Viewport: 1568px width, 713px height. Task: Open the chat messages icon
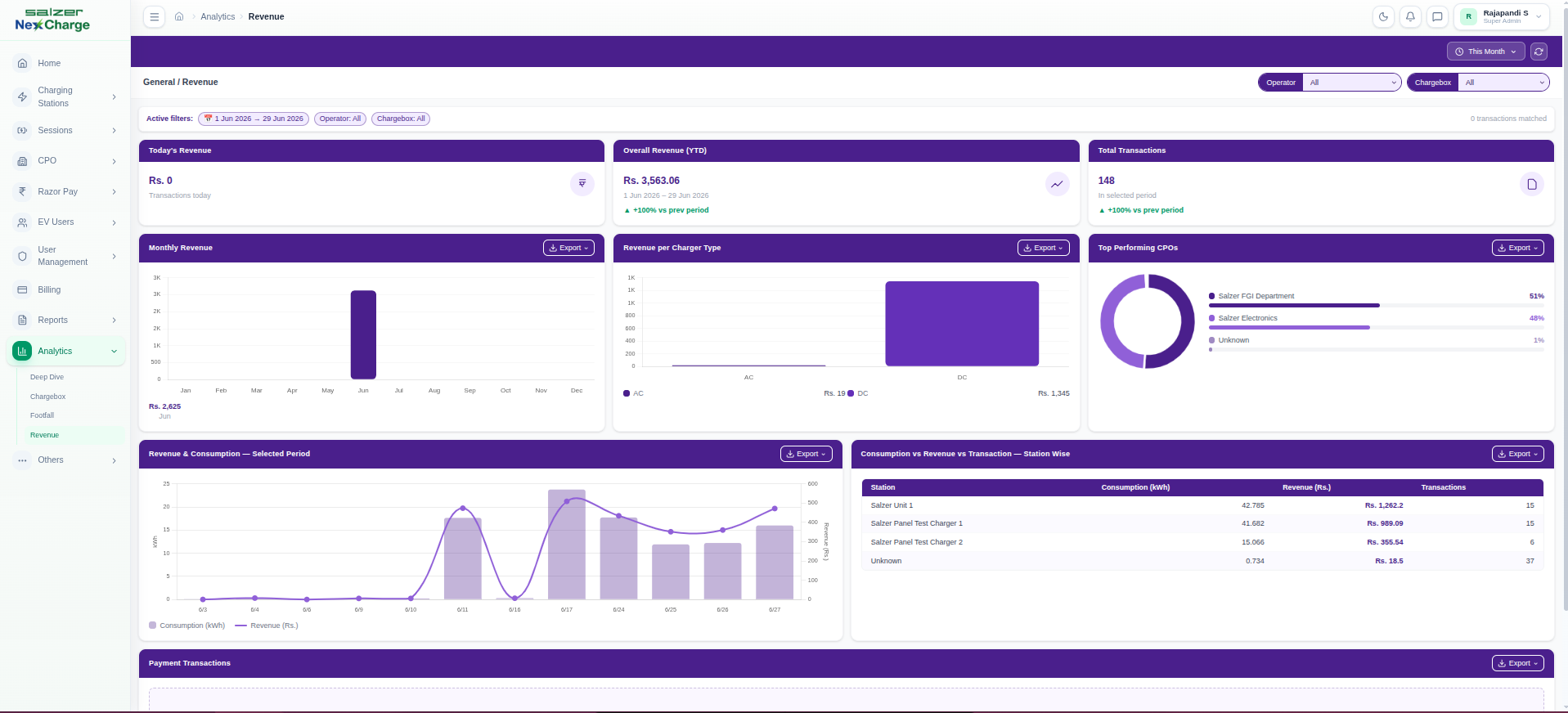coord(1437,16)
